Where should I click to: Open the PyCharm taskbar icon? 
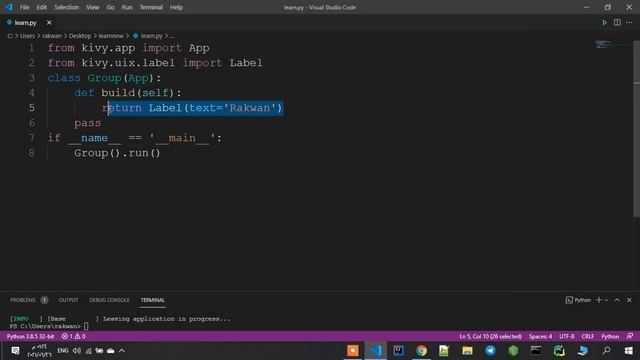click(559, 351)
